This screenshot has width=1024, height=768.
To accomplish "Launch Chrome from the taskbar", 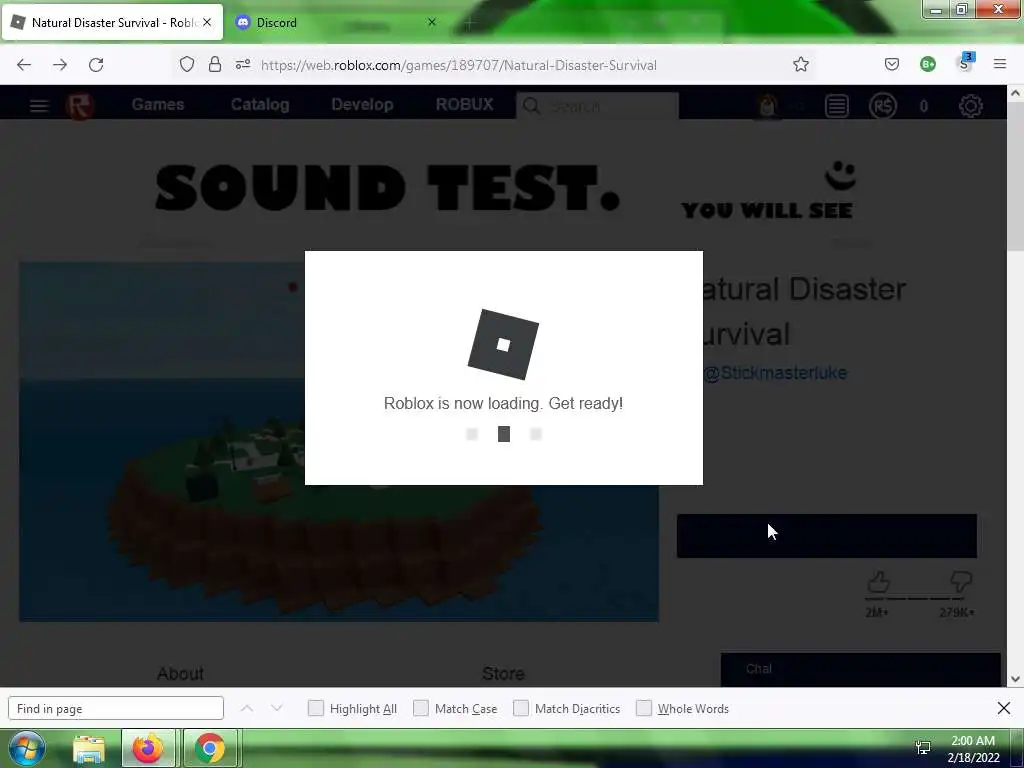I will [x=210, y=748].
